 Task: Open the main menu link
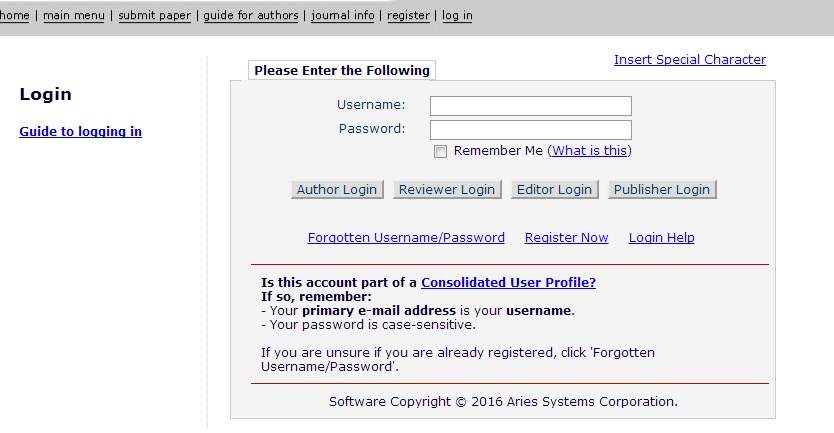pos(74,16)
